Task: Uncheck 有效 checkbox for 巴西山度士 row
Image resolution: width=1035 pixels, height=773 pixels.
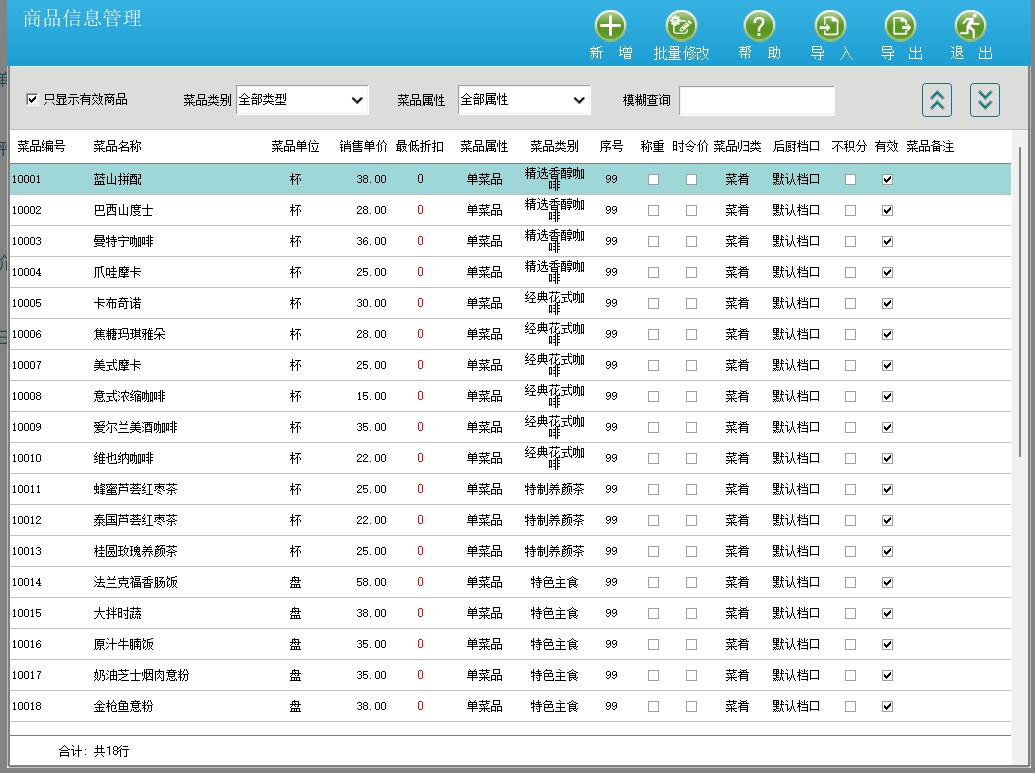Action: coord(887,211)
